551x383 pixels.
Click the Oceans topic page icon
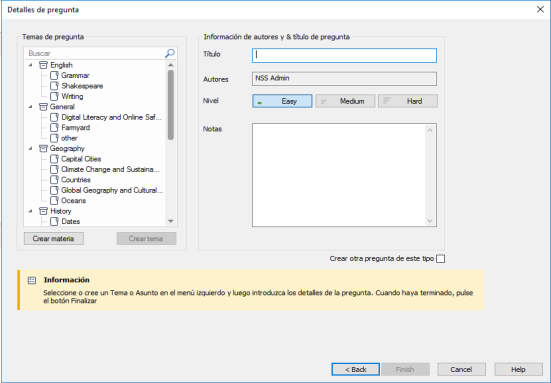[54, 201]
